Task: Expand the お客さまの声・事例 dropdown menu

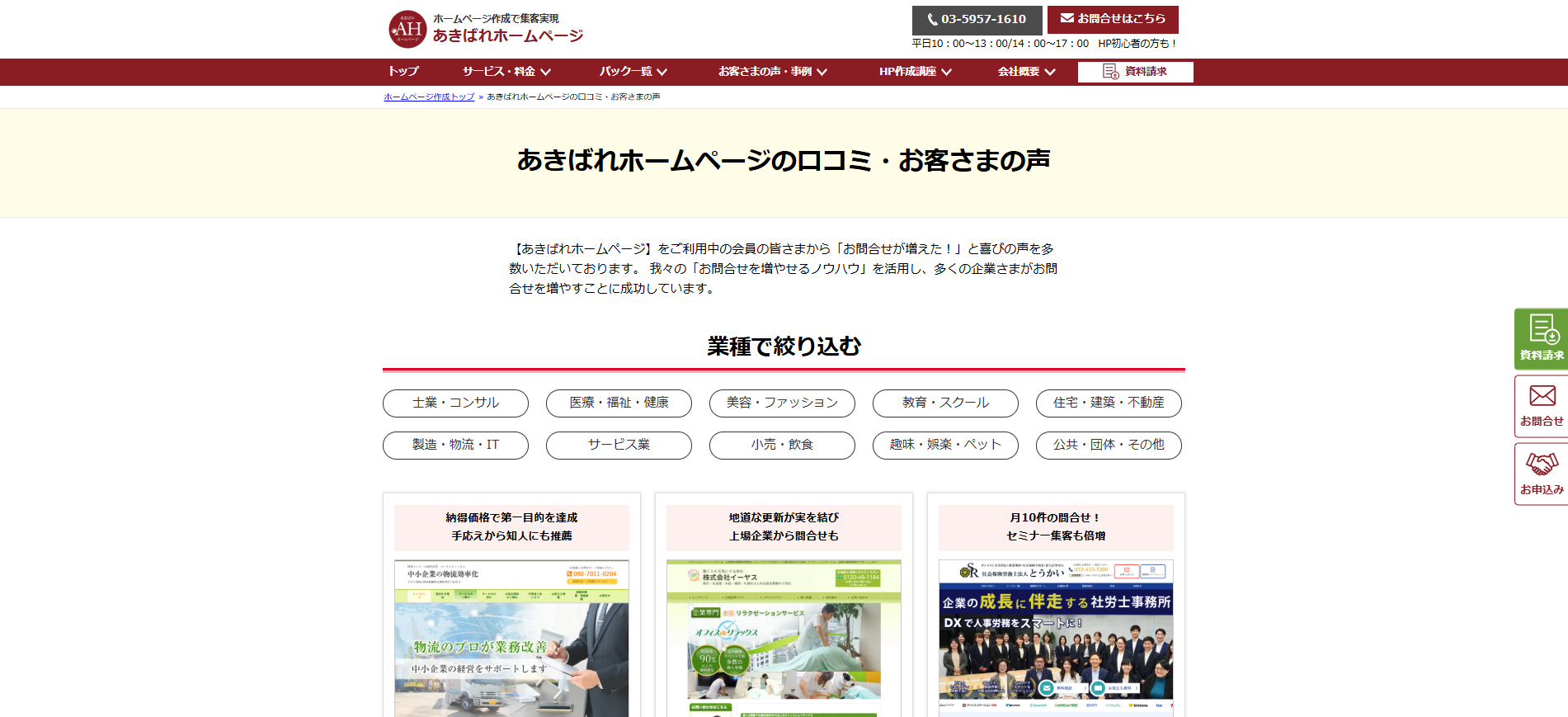Action: [x=772, y=72]
